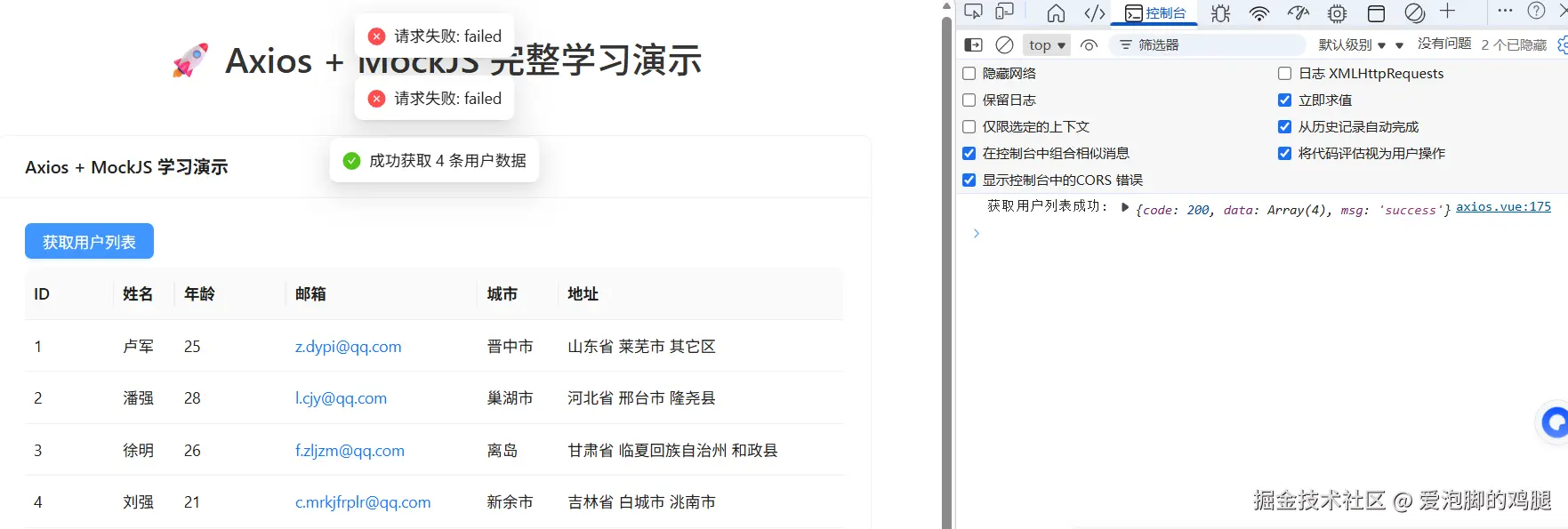Add more tools with plus icon
Image resolution: width=1568 pixels, height=529 pixels.
click(1448, 12)
